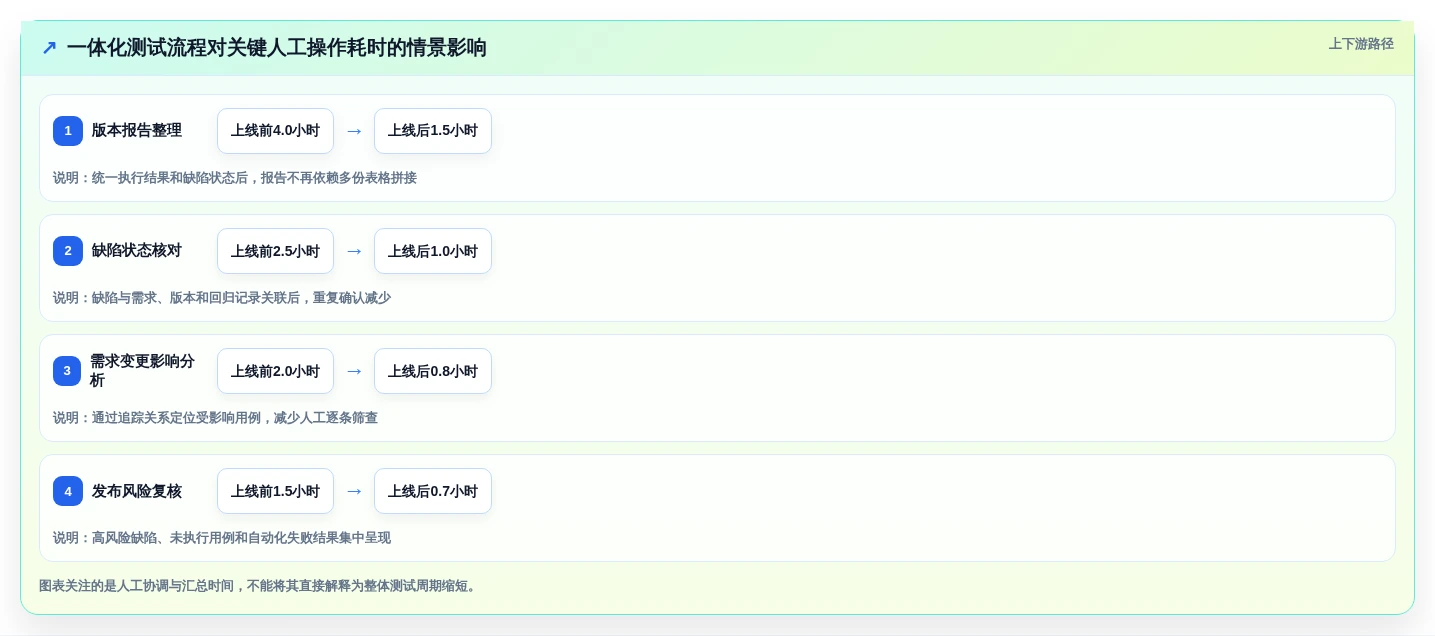Select the 上线前4.0小时 chip

click(x=275, y=131)
